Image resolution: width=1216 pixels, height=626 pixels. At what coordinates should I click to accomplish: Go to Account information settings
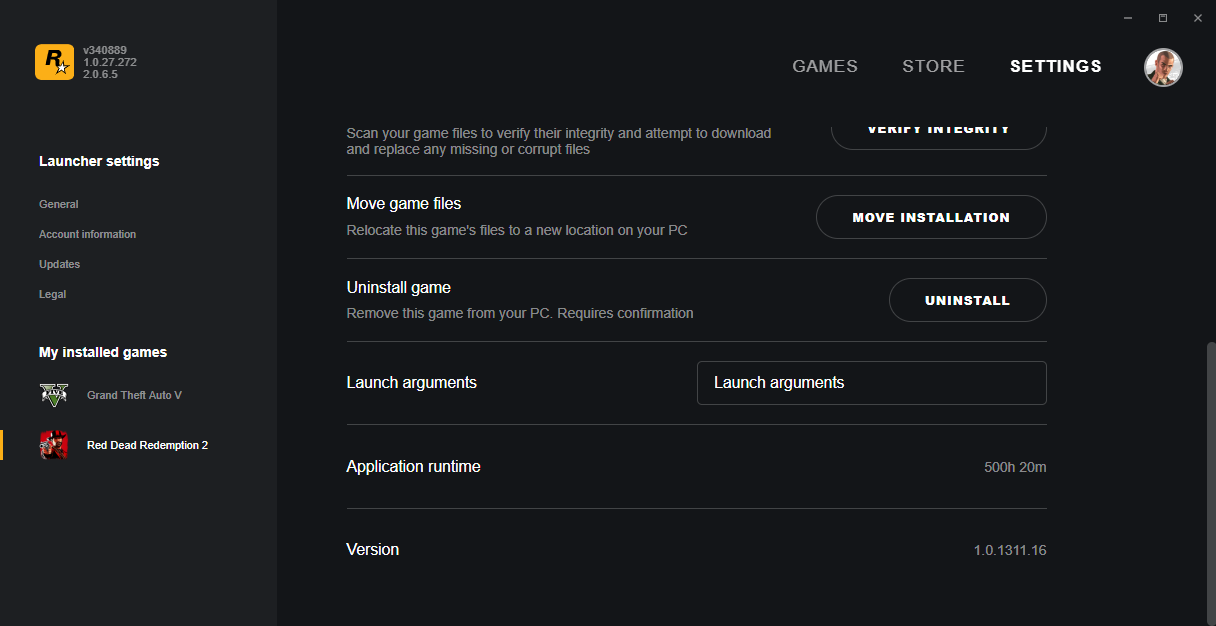pyautogui.click(x=87, y=234)
